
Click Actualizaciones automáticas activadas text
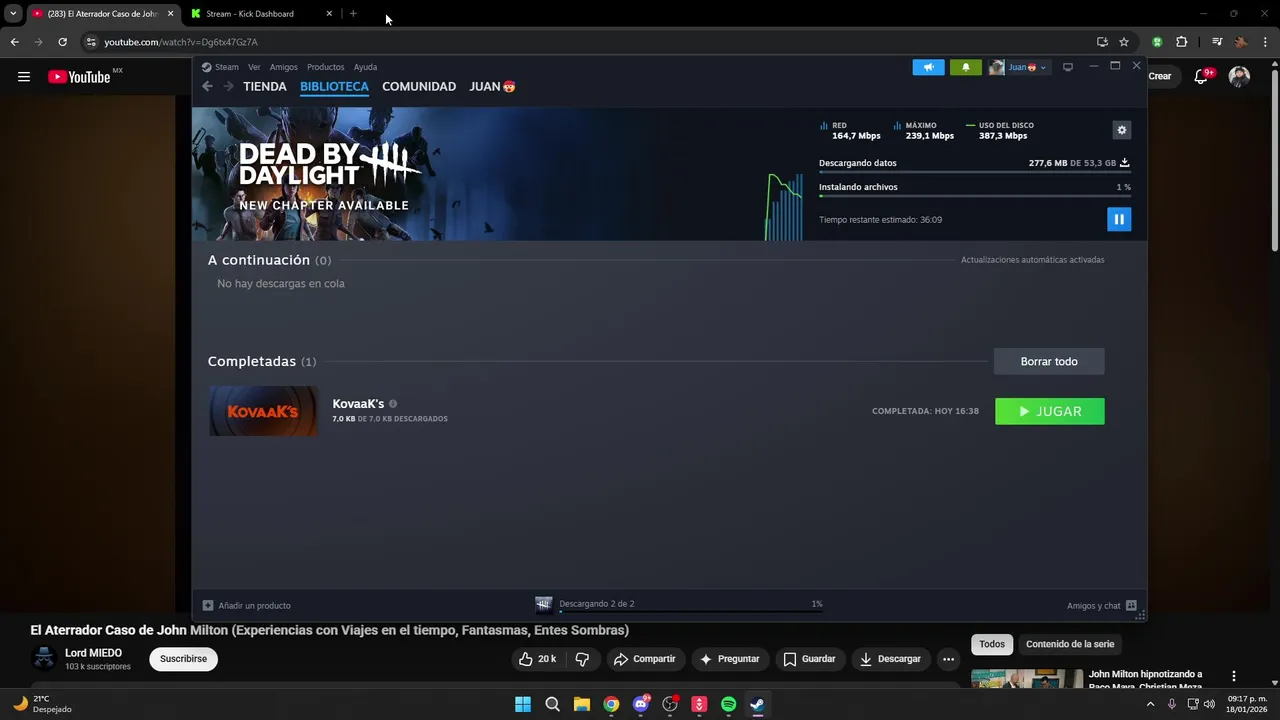pos(1033,260)
